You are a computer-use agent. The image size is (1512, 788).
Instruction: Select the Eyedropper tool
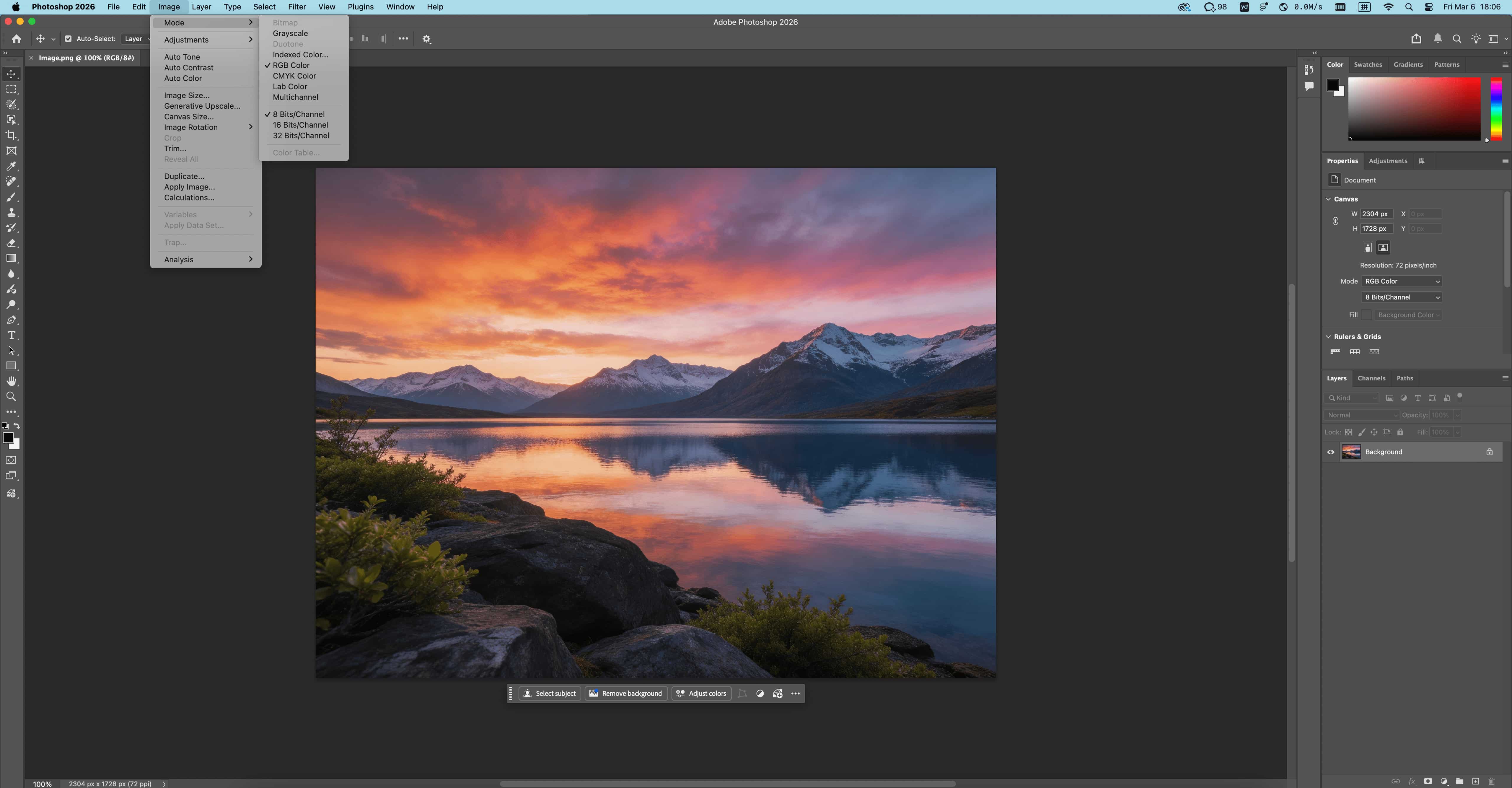[11, 166]
